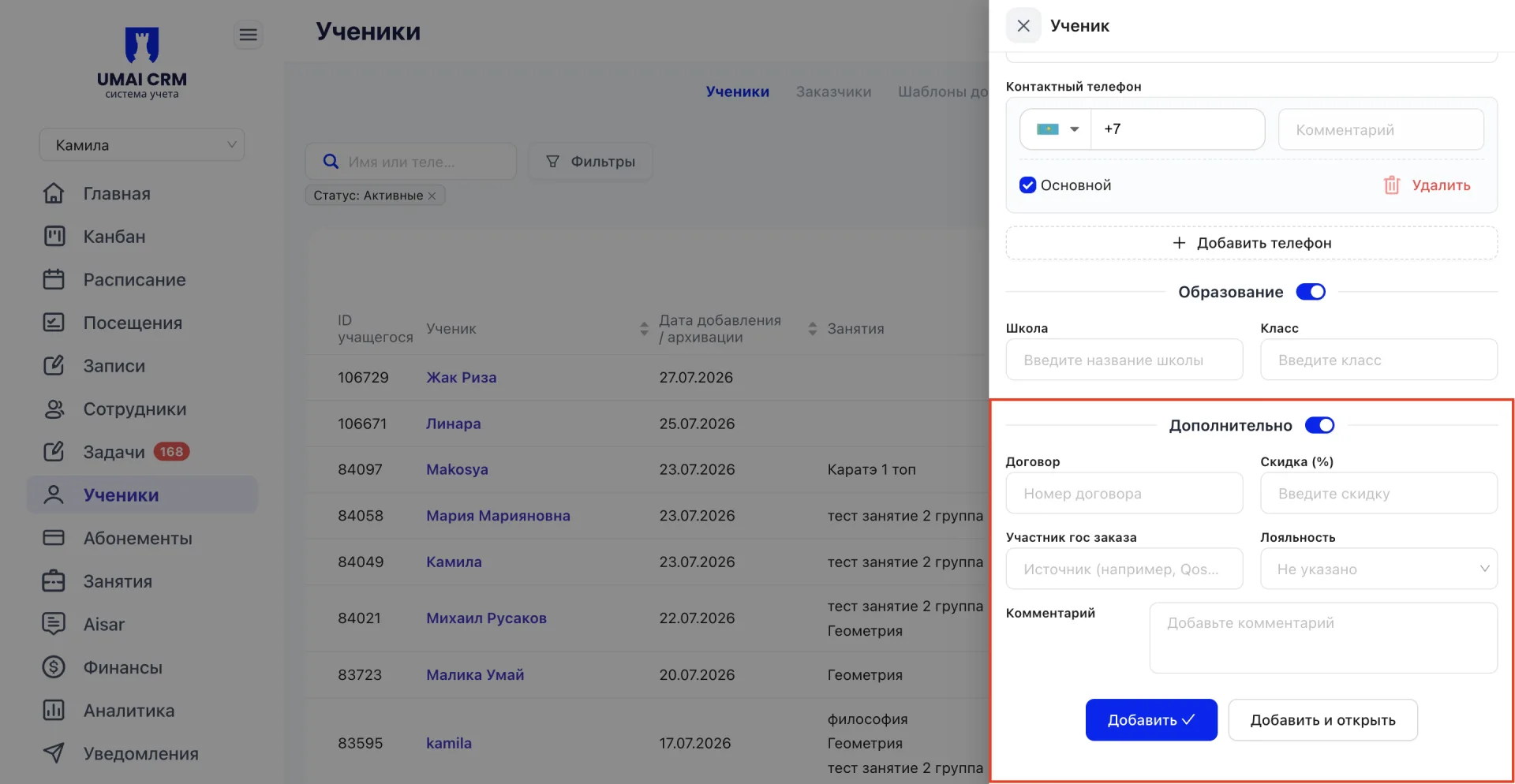Click the Участник гос заказа source field
Viewport: 1515px width, 784px height.
[x=1124, y=569]
